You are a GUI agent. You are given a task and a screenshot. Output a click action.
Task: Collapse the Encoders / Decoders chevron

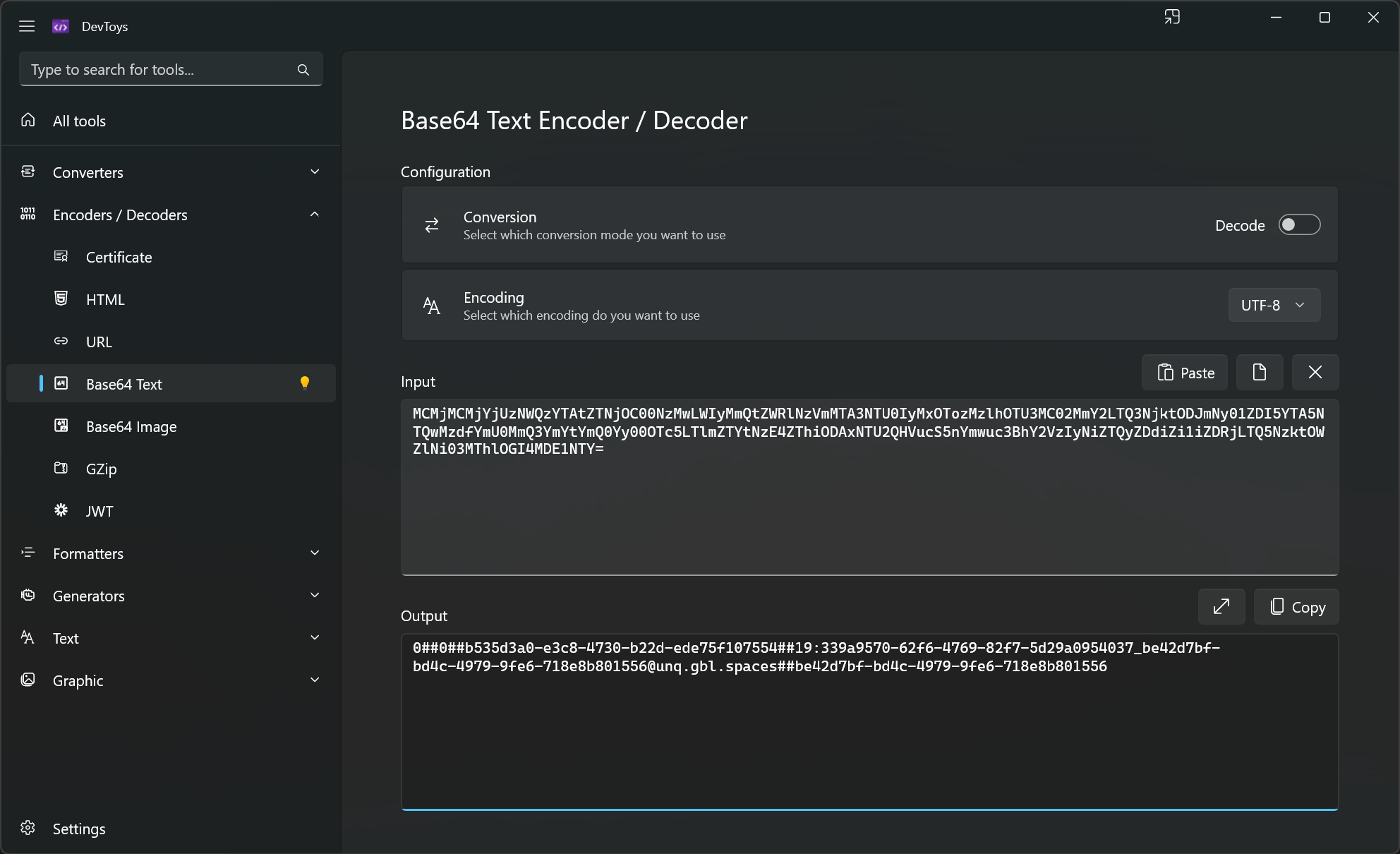(315, 214)
